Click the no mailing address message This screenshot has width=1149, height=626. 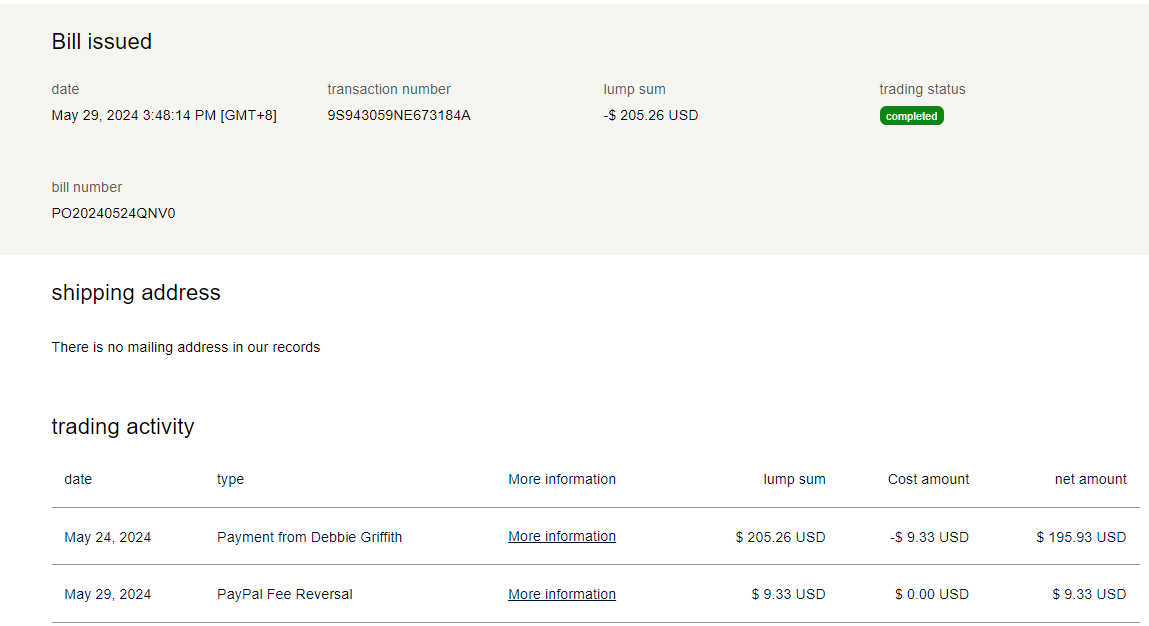click(186, 347)
